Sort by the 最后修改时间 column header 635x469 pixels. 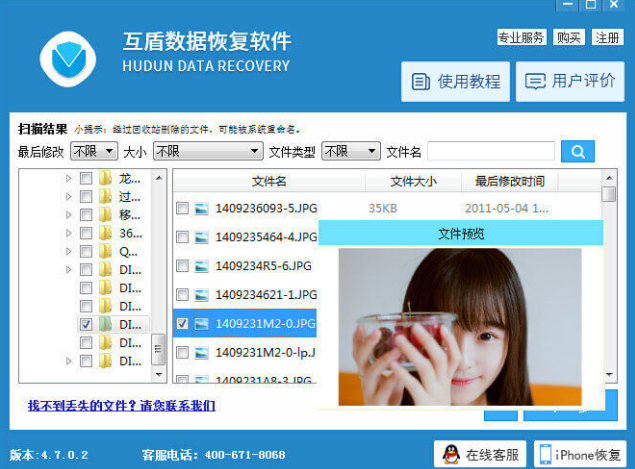[x=509, y=181]
